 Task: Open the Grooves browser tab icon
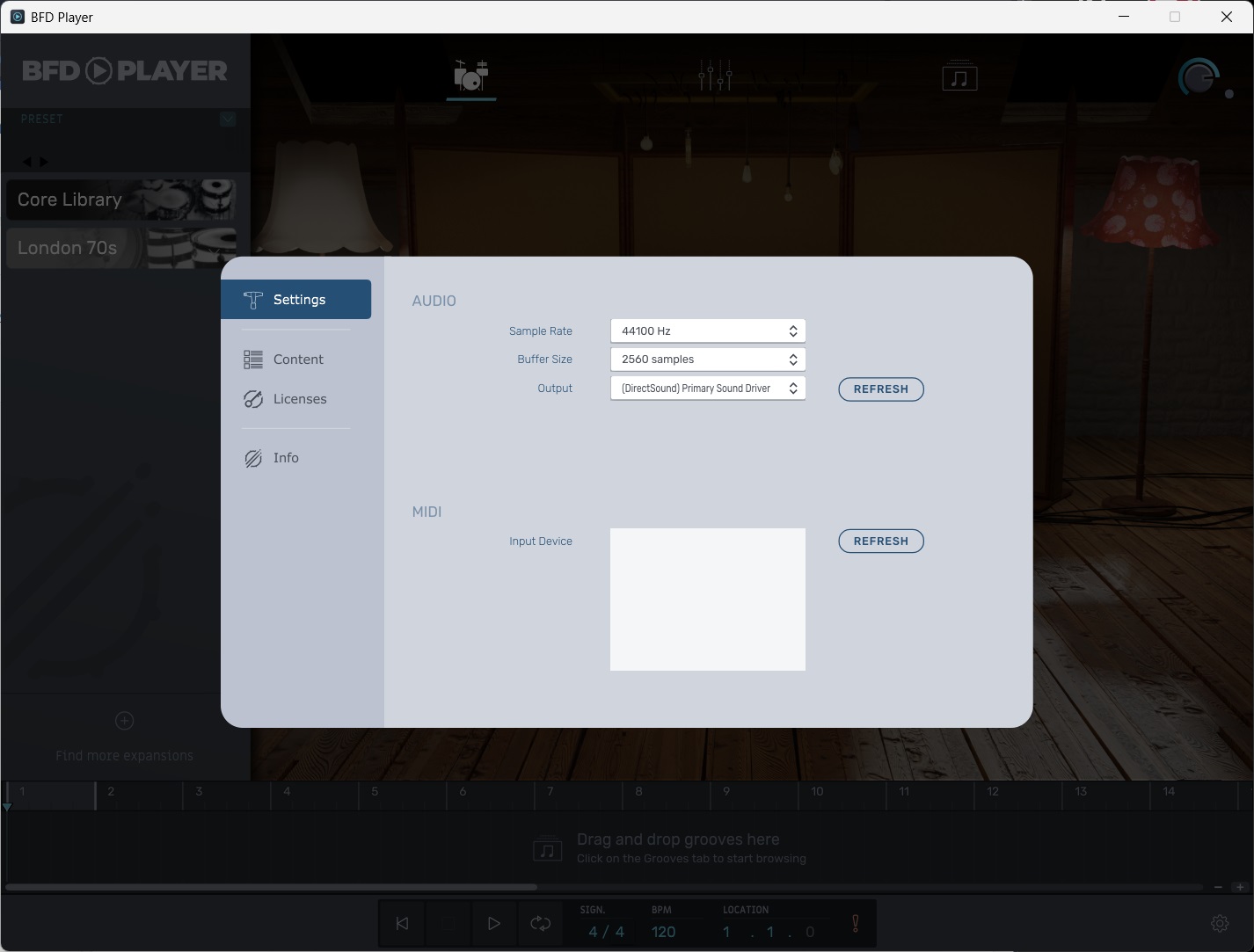[959, 77]
